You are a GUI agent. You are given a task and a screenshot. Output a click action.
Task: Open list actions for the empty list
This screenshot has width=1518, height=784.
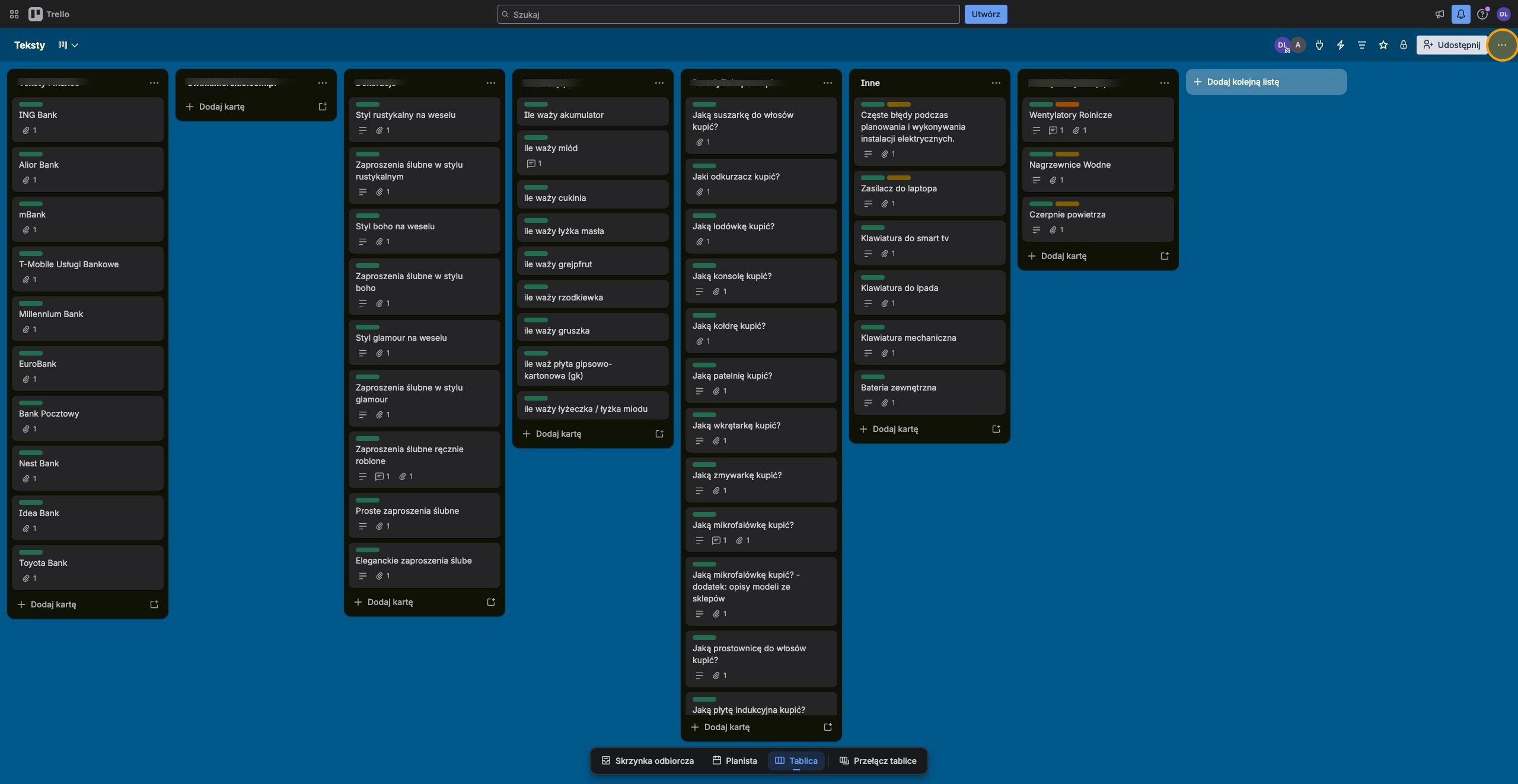coord(323,83)
